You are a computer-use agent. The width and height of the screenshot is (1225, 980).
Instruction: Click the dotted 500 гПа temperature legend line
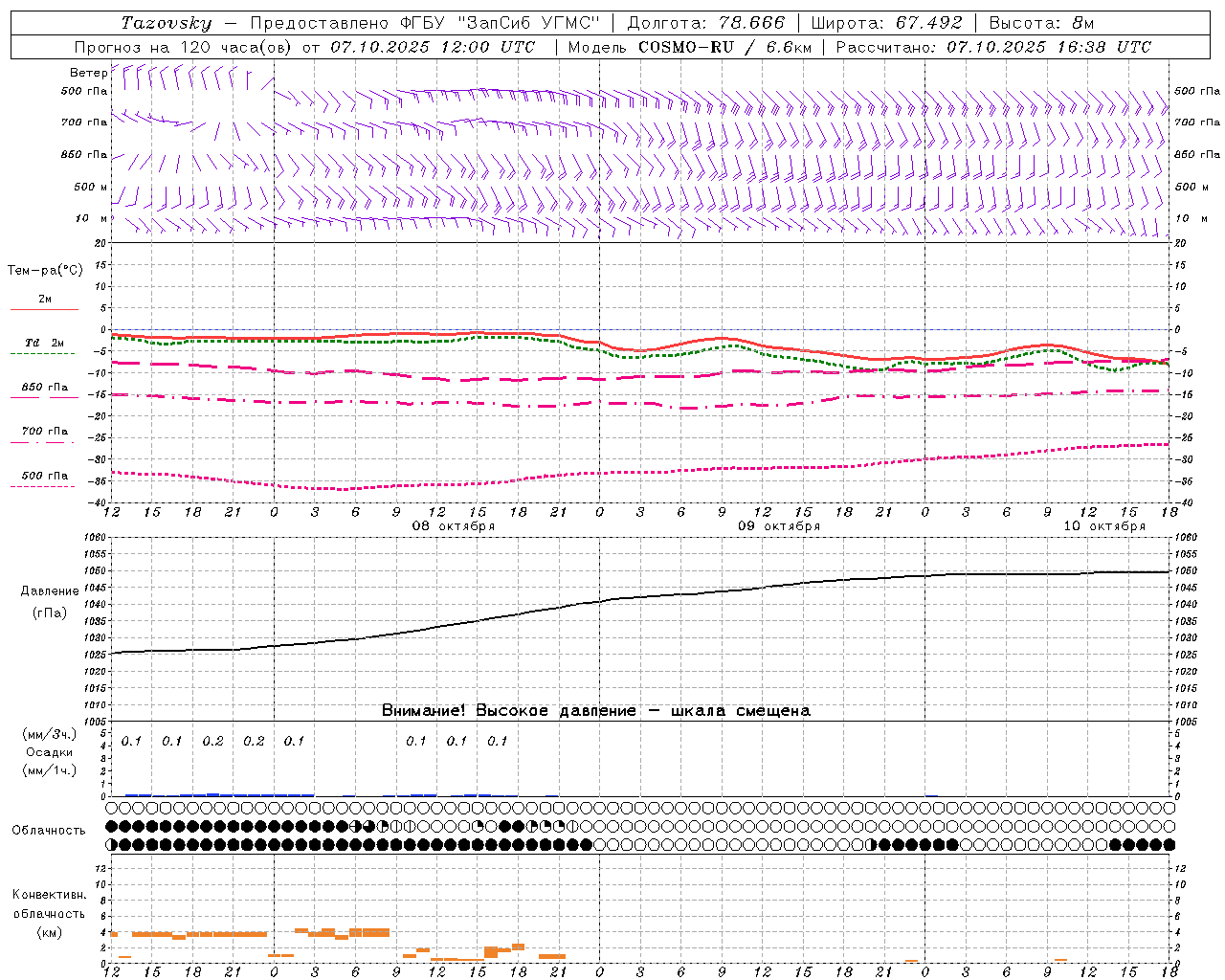point(42,486)
